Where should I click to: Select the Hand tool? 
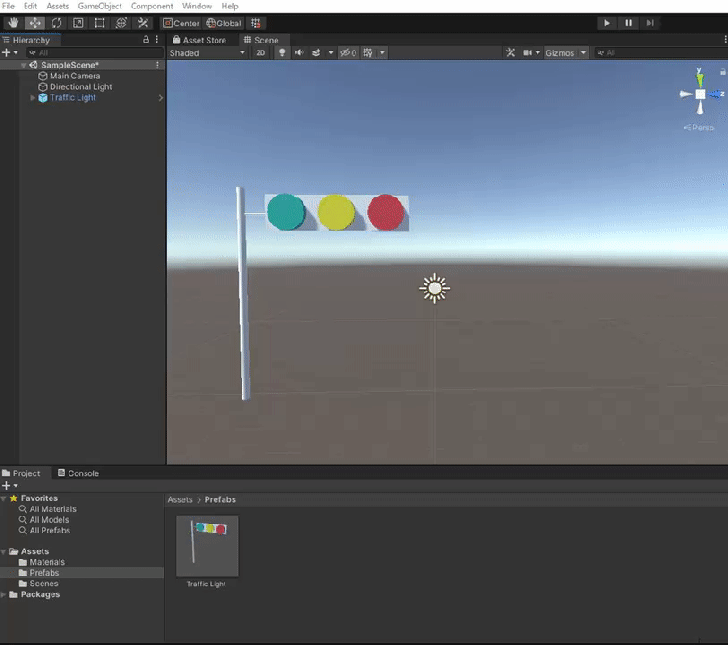click(x=13, y=23)
